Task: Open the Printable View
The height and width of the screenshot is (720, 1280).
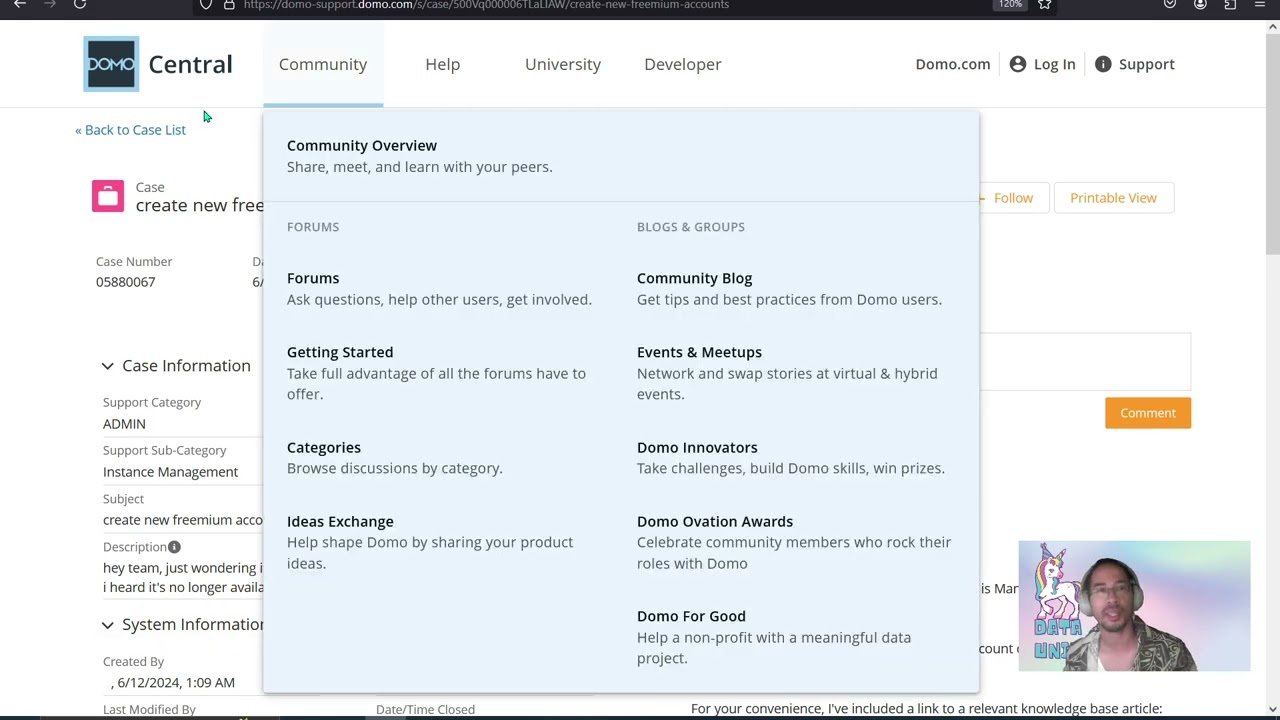Action: pyautogui.click(x=1113, y=198)
